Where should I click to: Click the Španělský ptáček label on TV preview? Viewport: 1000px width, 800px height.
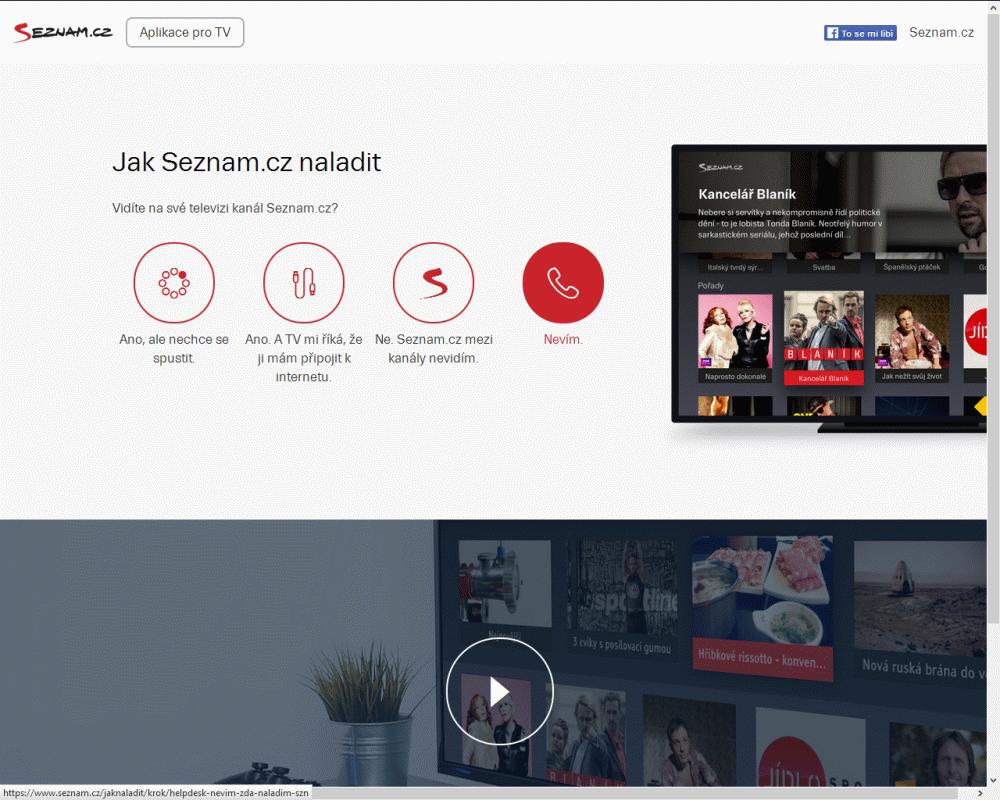point(912,267)
